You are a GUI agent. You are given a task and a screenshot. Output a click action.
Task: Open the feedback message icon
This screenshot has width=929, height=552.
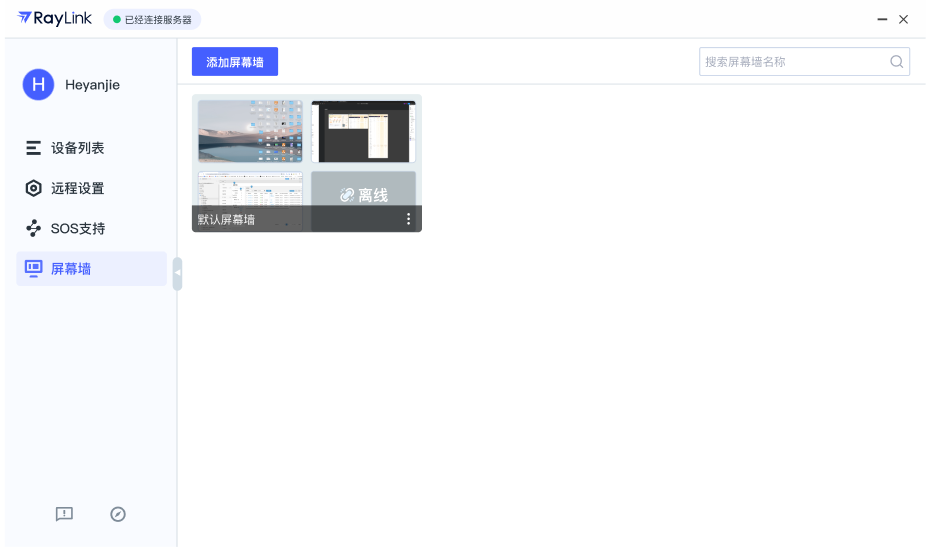pyautogui.click(x=64, y=514)
